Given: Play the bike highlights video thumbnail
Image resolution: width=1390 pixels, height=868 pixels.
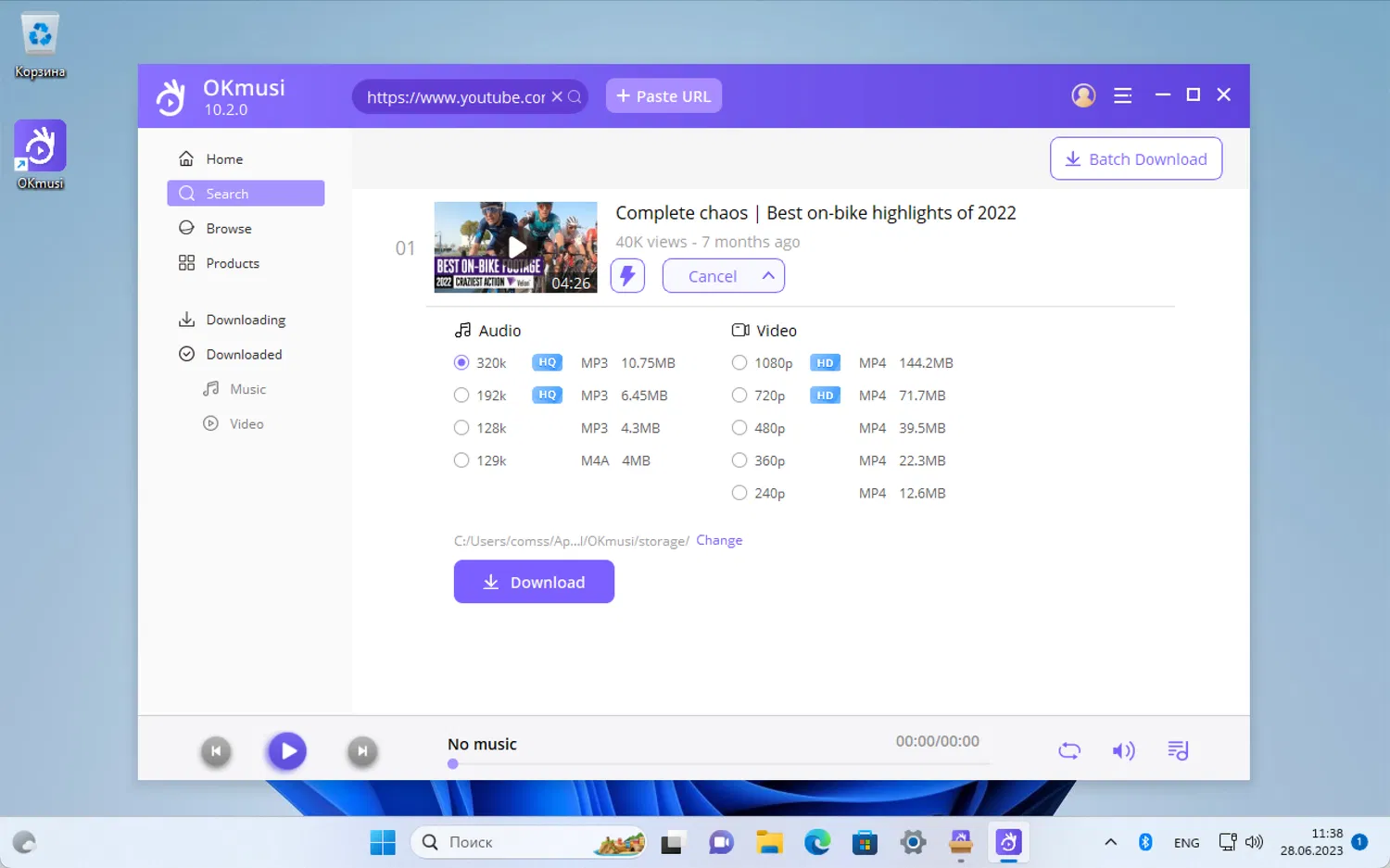Looking at the screenshot, I should 516,247.
